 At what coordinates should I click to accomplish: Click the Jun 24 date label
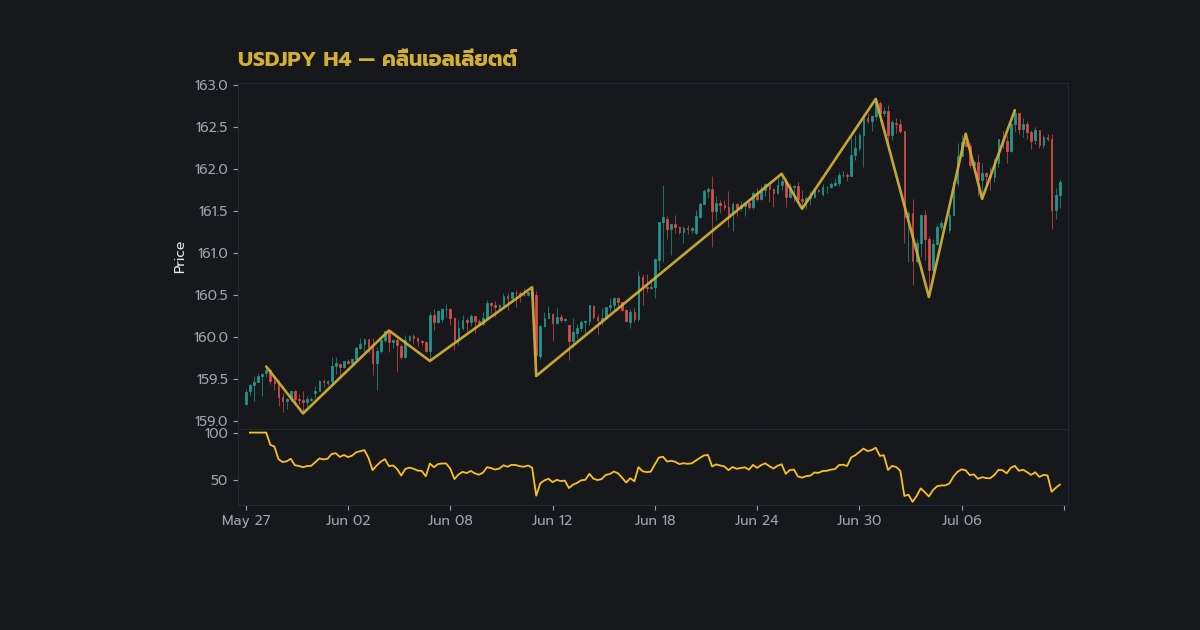click(x=756, y=520)
